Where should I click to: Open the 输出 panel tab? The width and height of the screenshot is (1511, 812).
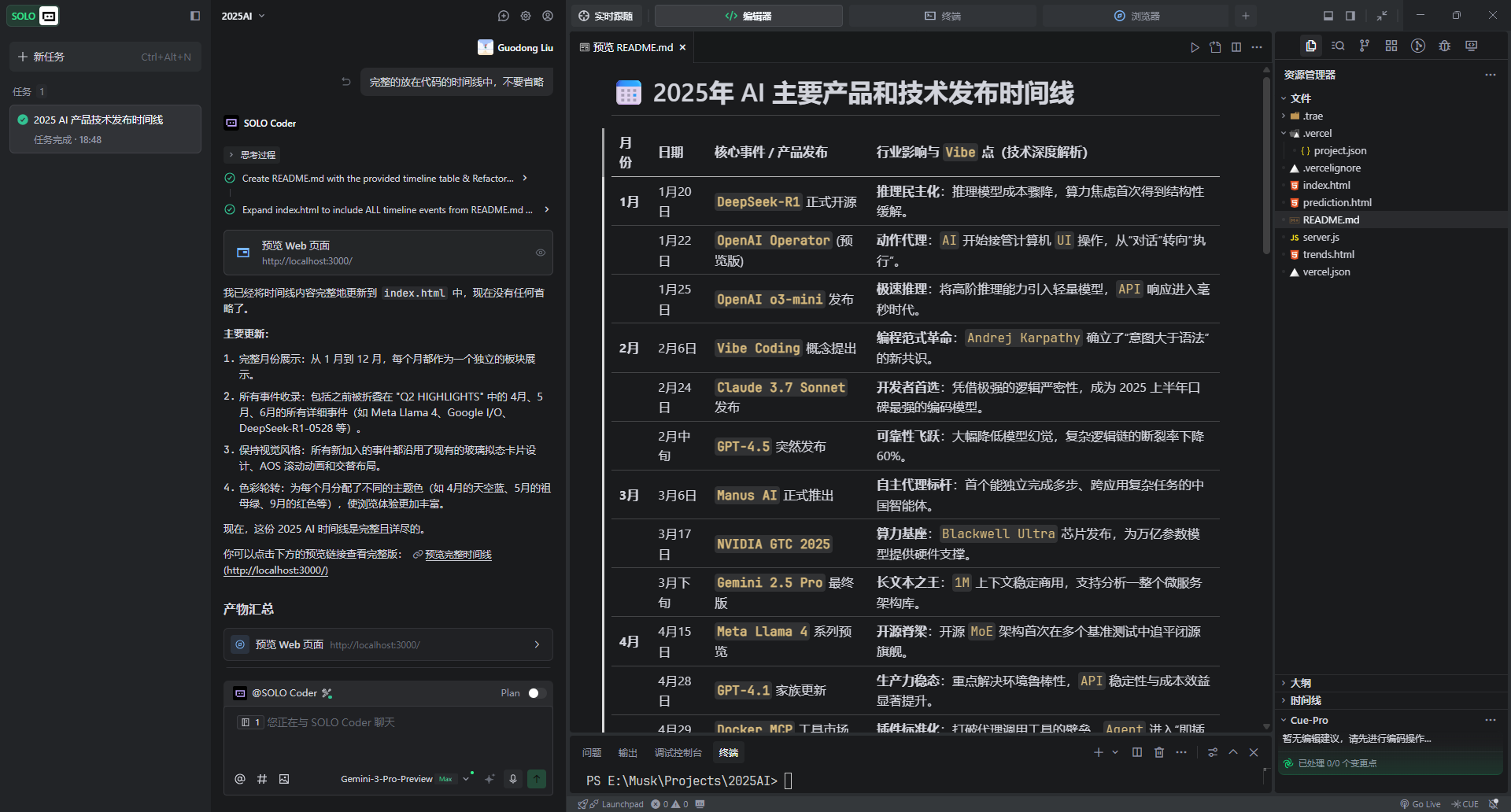pos(628,753)
